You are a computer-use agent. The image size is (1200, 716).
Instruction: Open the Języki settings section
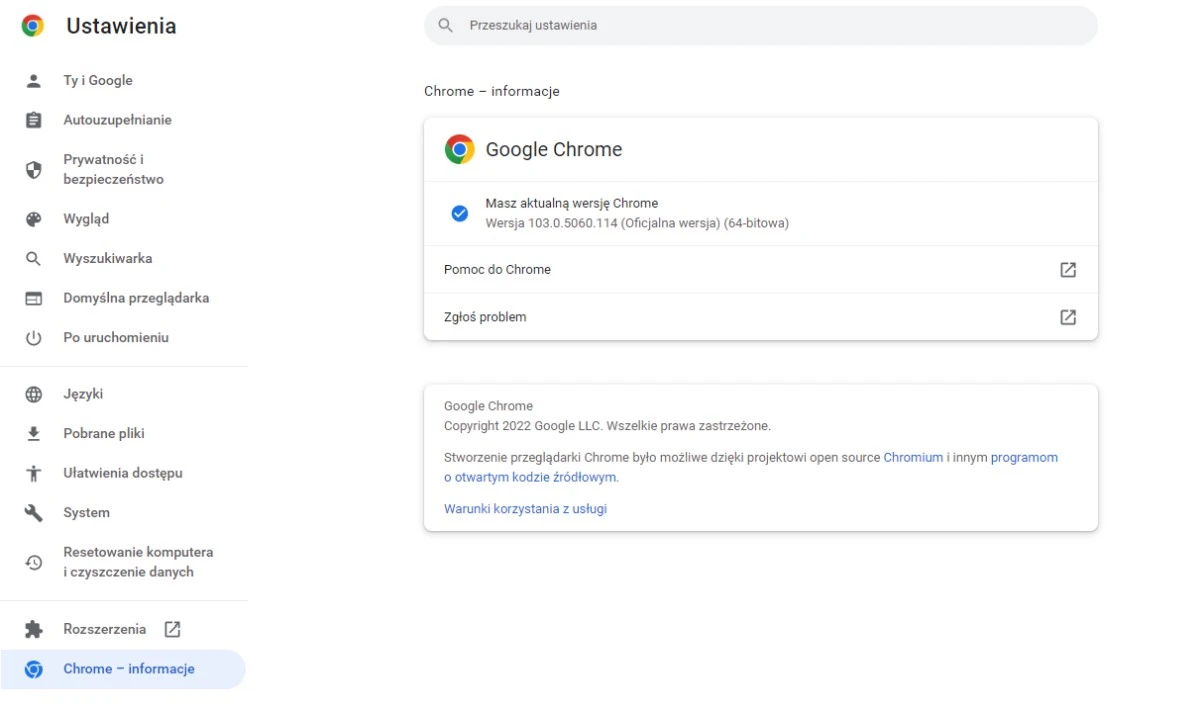click(x=83, y=394)
